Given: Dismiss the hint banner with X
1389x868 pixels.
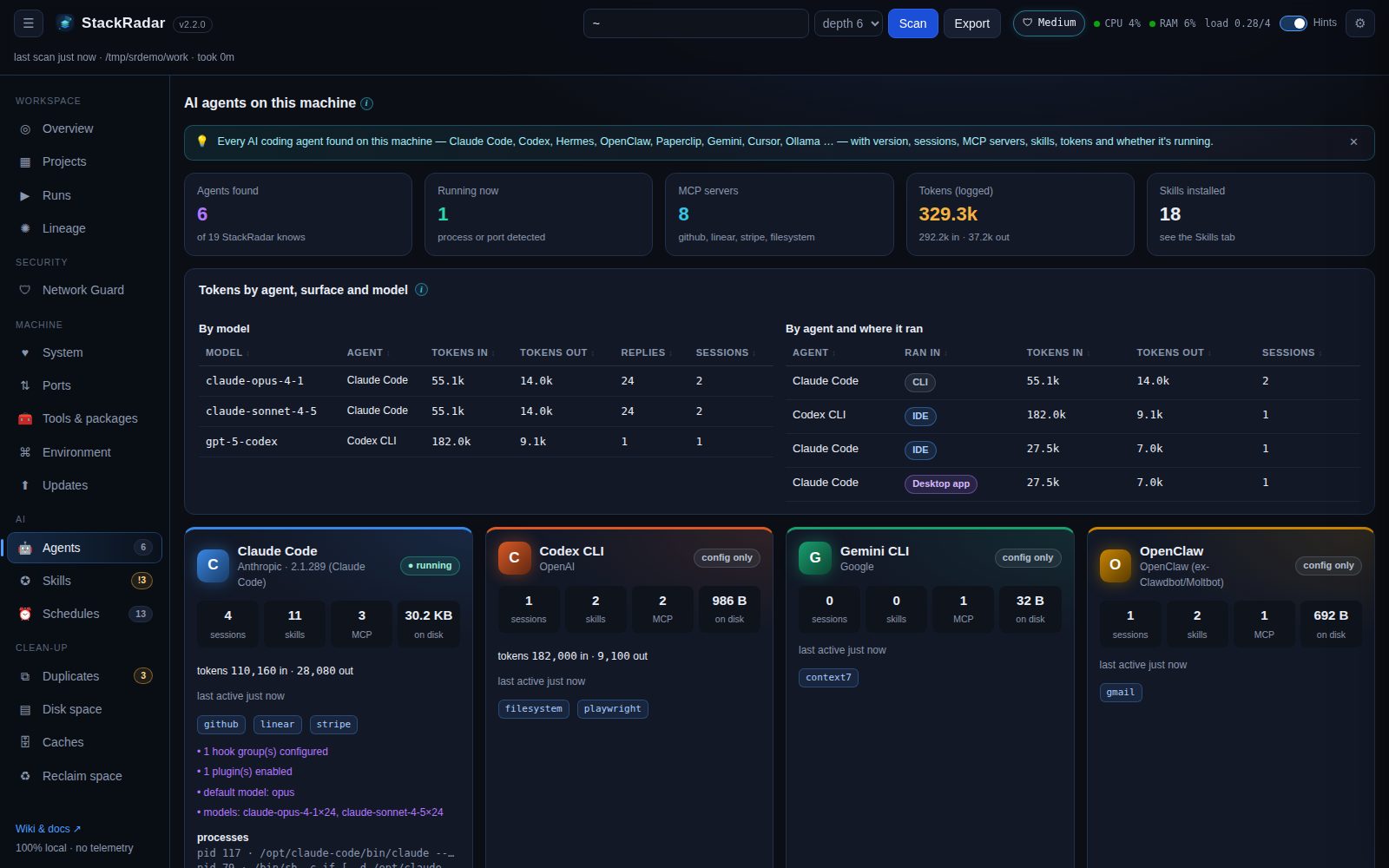Looking at the screenshot, I should [x=1353, y=141].
